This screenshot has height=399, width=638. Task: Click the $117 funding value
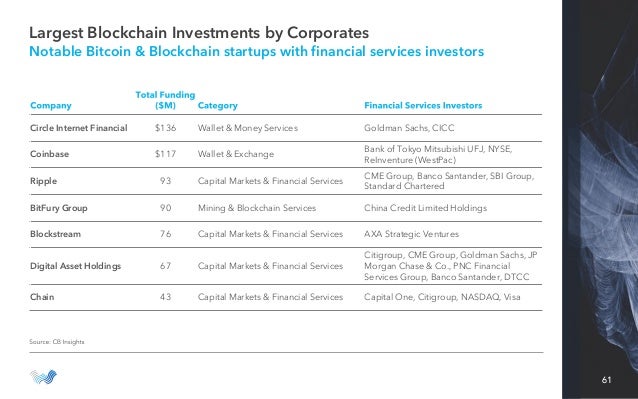click(166, 154)
